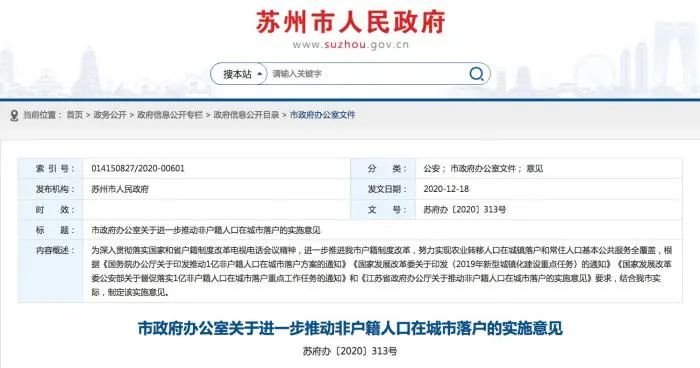
Task: Click the search magnifier icon
Action: tap(476, 74)
